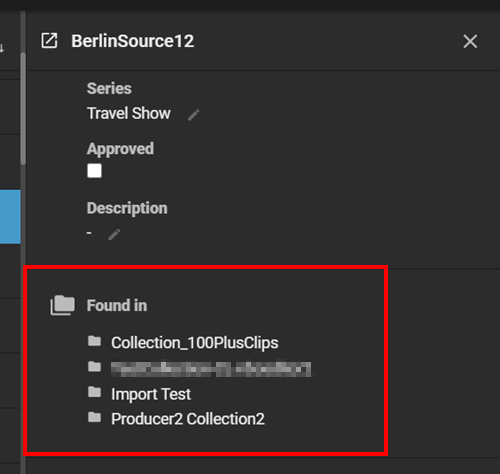500x474 pixels.
Task: Click the Travel Show series value
Action: [x=129, y=113]
